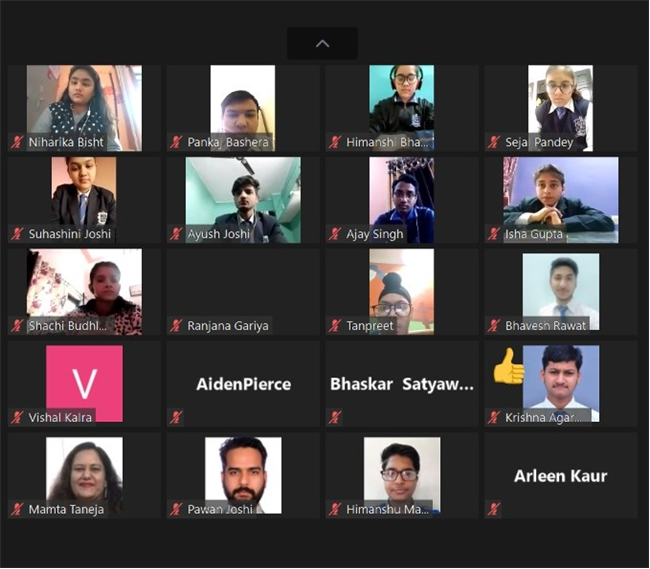Select Himanshu Ma... participant photo

pyautogui.click(x=402, y=475)
